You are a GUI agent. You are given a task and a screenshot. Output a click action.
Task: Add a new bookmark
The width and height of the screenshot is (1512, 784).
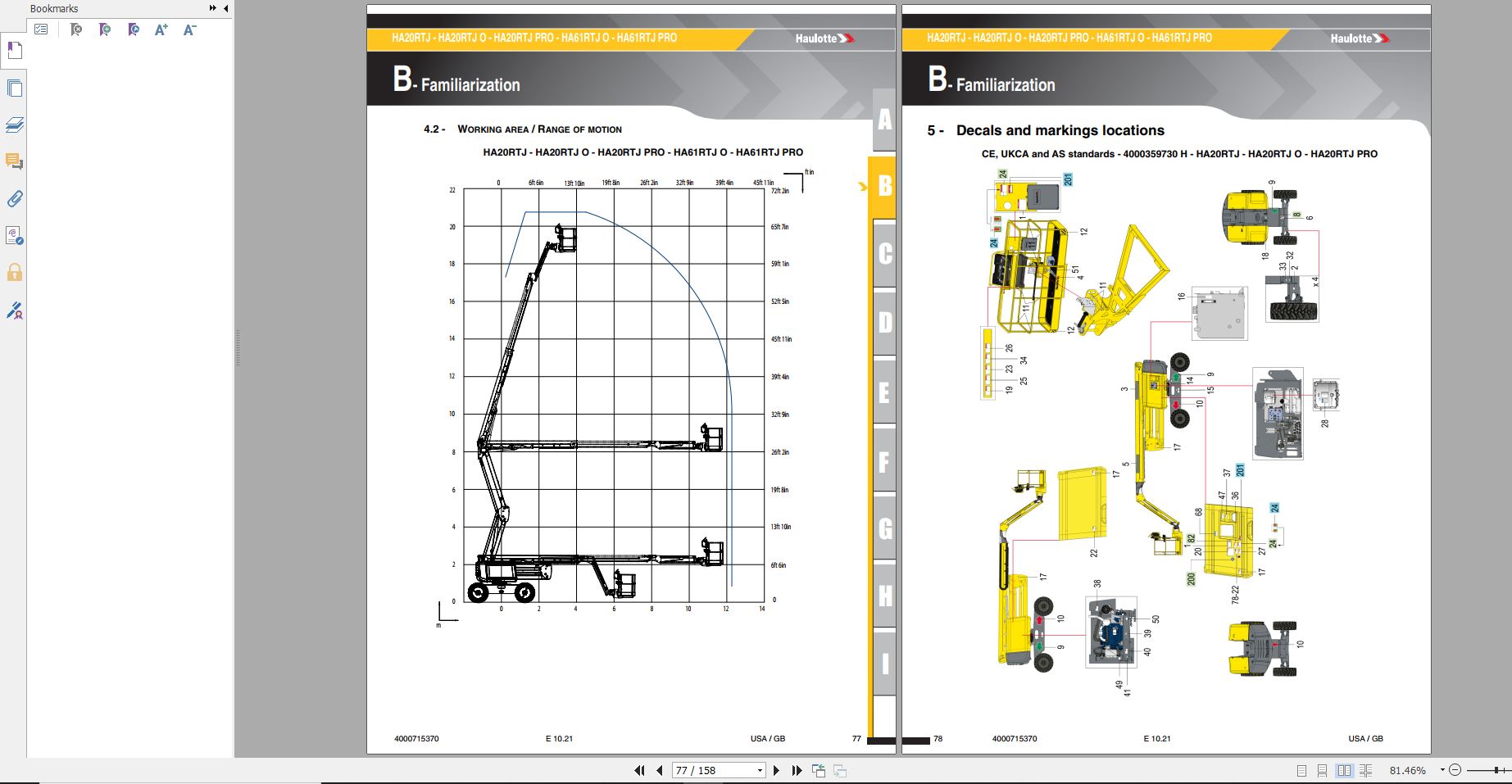pyautogui.click(x=104, y=29)
